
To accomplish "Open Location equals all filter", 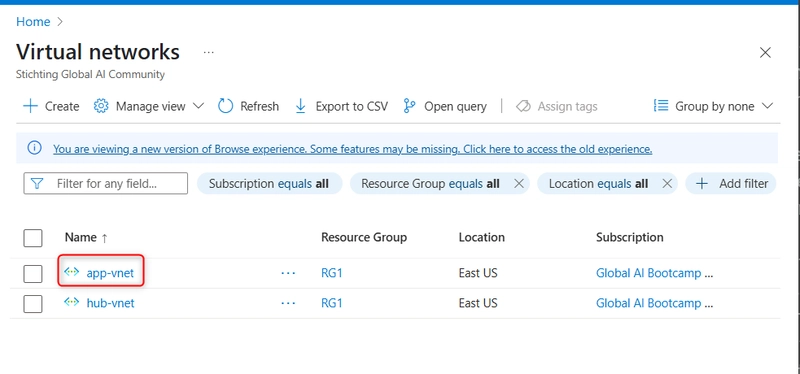I will coord(598,184).
